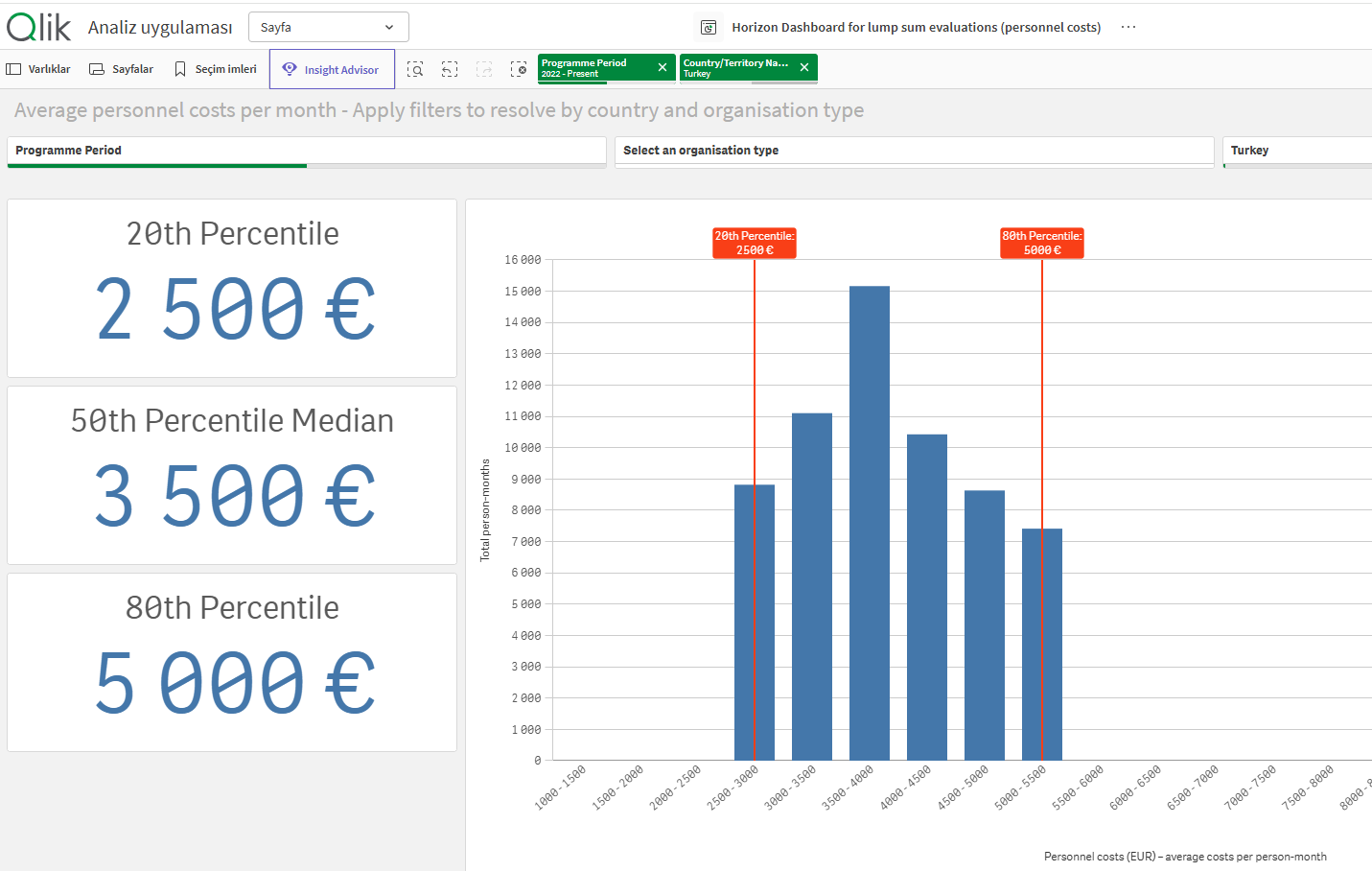Click the dashboard options ellipsis

1128,27
